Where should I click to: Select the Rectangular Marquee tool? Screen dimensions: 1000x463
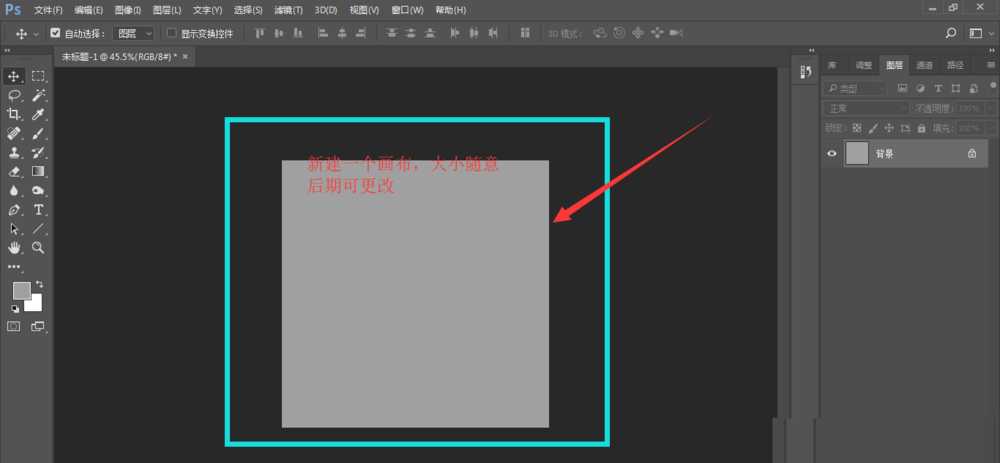[38, 76]
